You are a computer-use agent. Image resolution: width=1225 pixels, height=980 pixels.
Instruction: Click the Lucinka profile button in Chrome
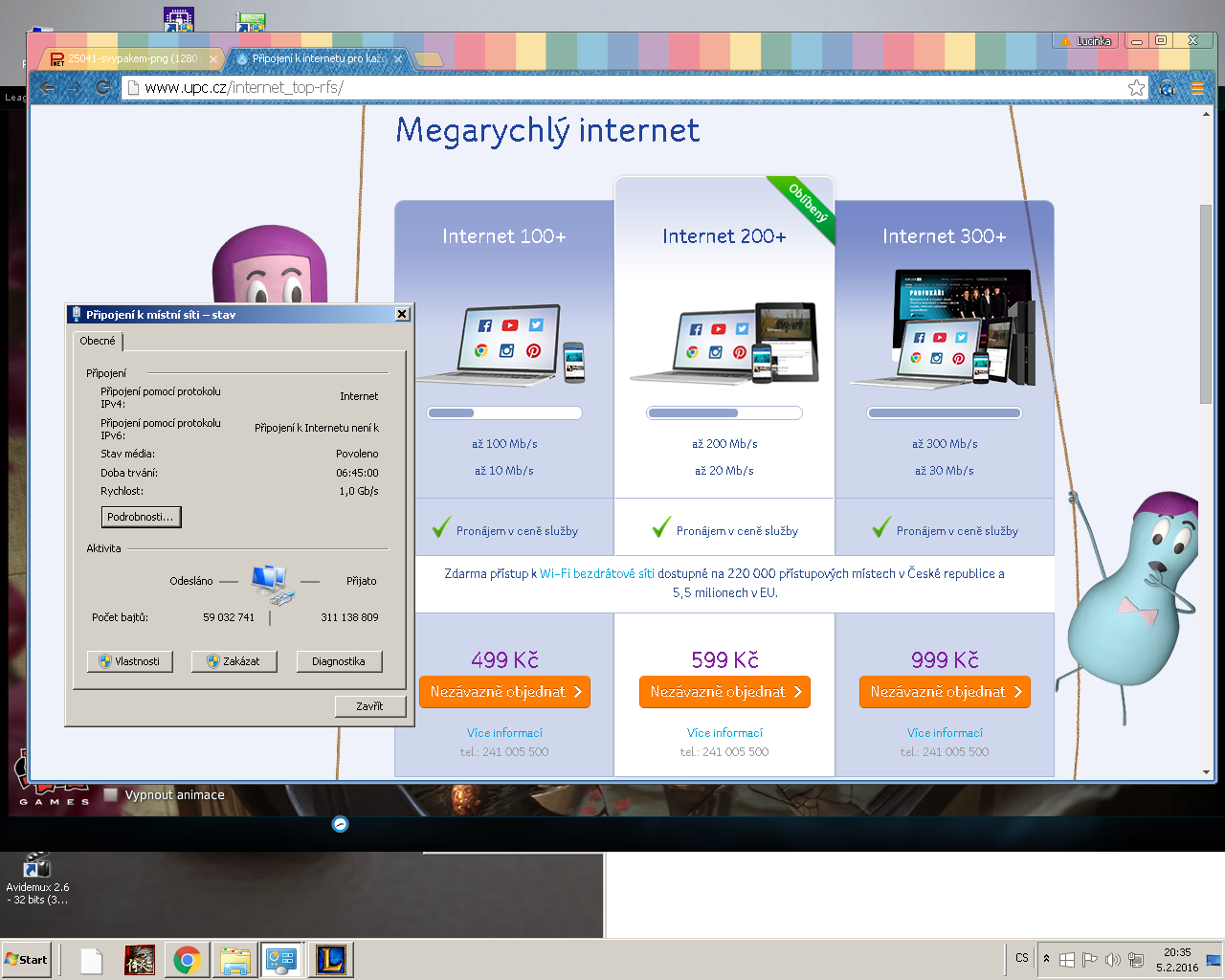pos(1085,41)
